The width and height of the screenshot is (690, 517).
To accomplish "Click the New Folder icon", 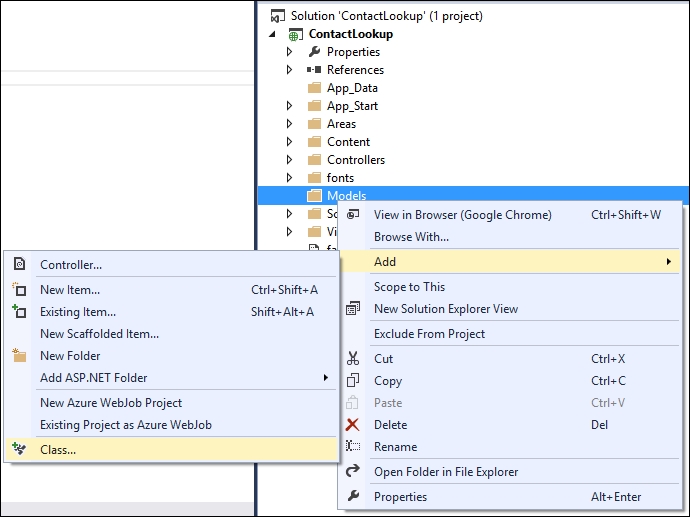I will [19, 356].
